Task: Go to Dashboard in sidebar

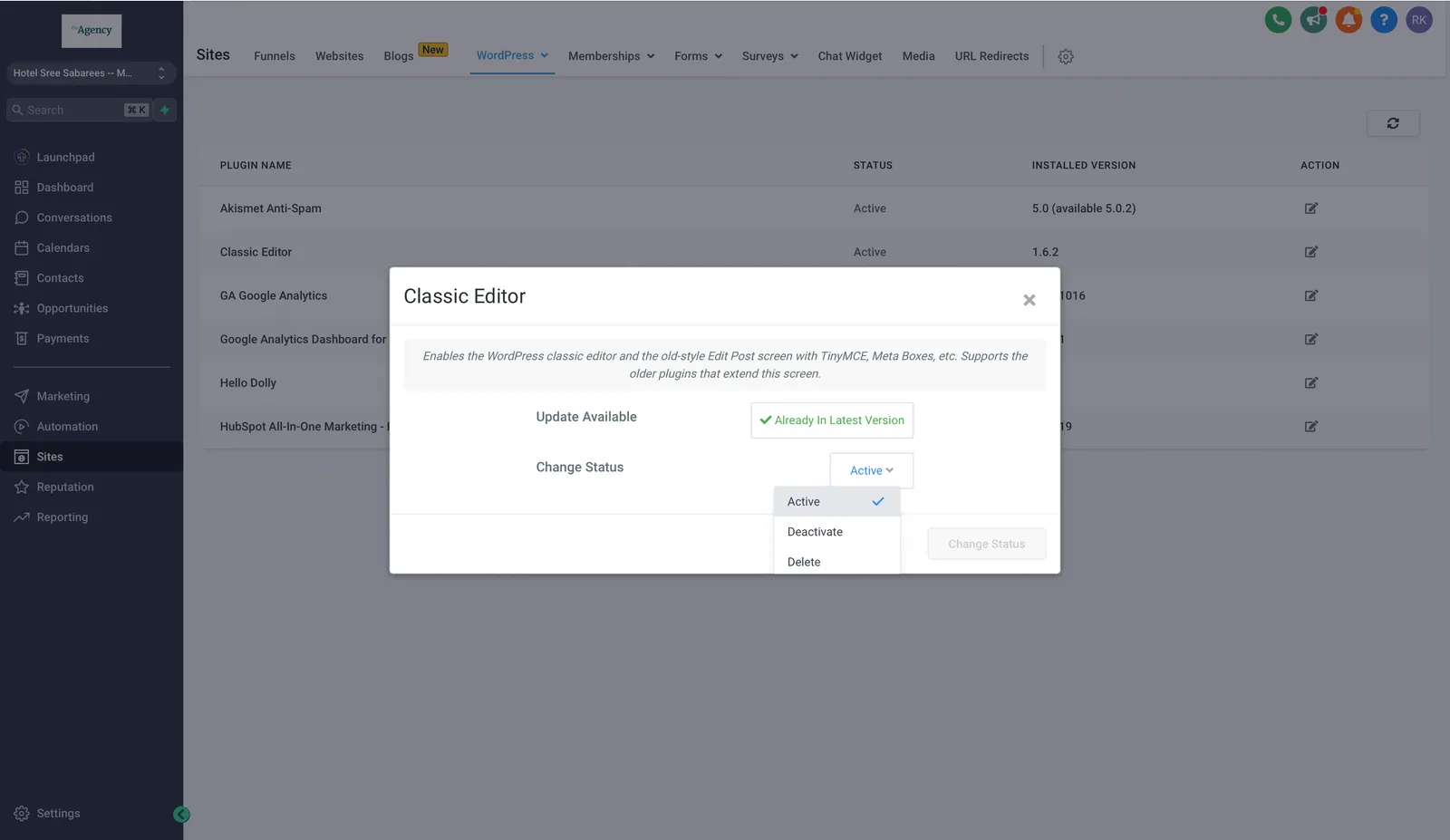Action: pos(64,188)
